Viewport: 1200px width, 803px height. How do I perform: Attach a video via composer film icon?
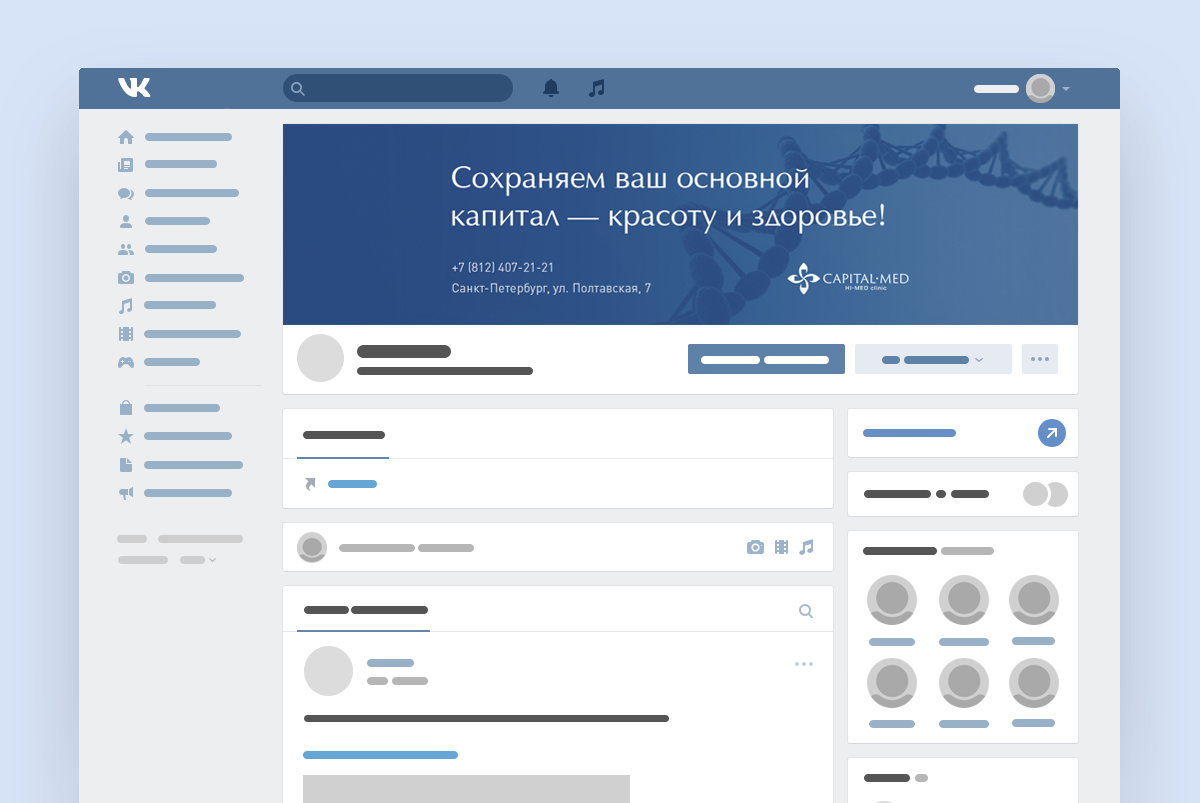[x=781, y=547]
